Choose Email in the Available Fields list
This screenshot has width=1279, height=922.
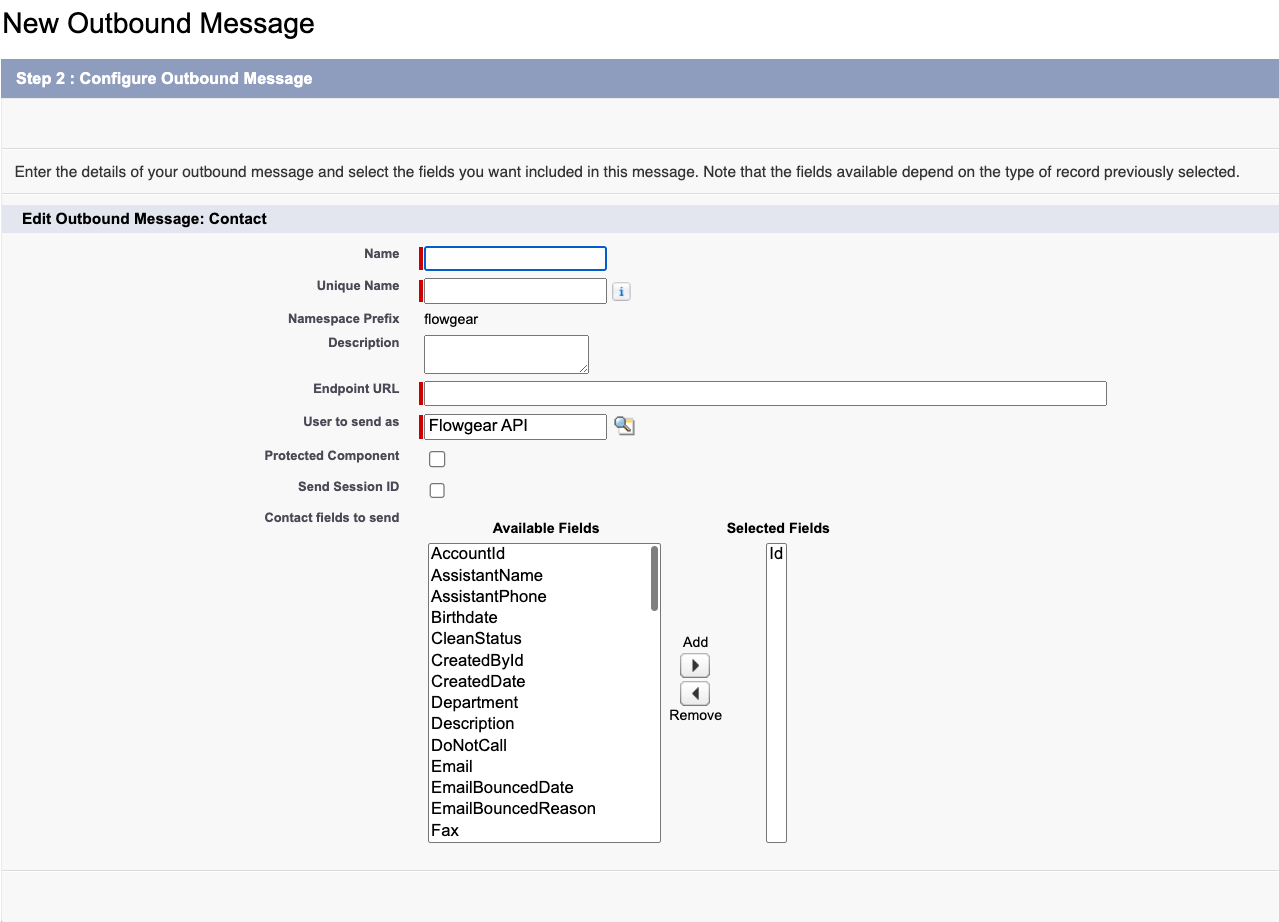tap(452, 766)
